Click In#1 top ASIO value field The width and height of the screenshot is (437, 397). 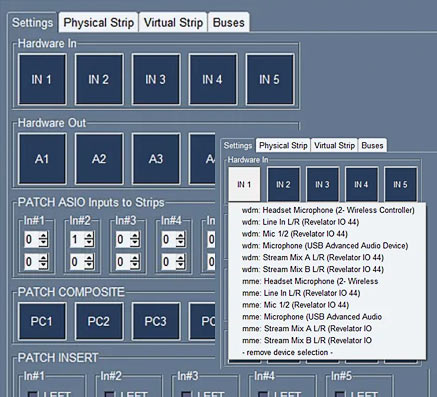click(x=32, y=239)
